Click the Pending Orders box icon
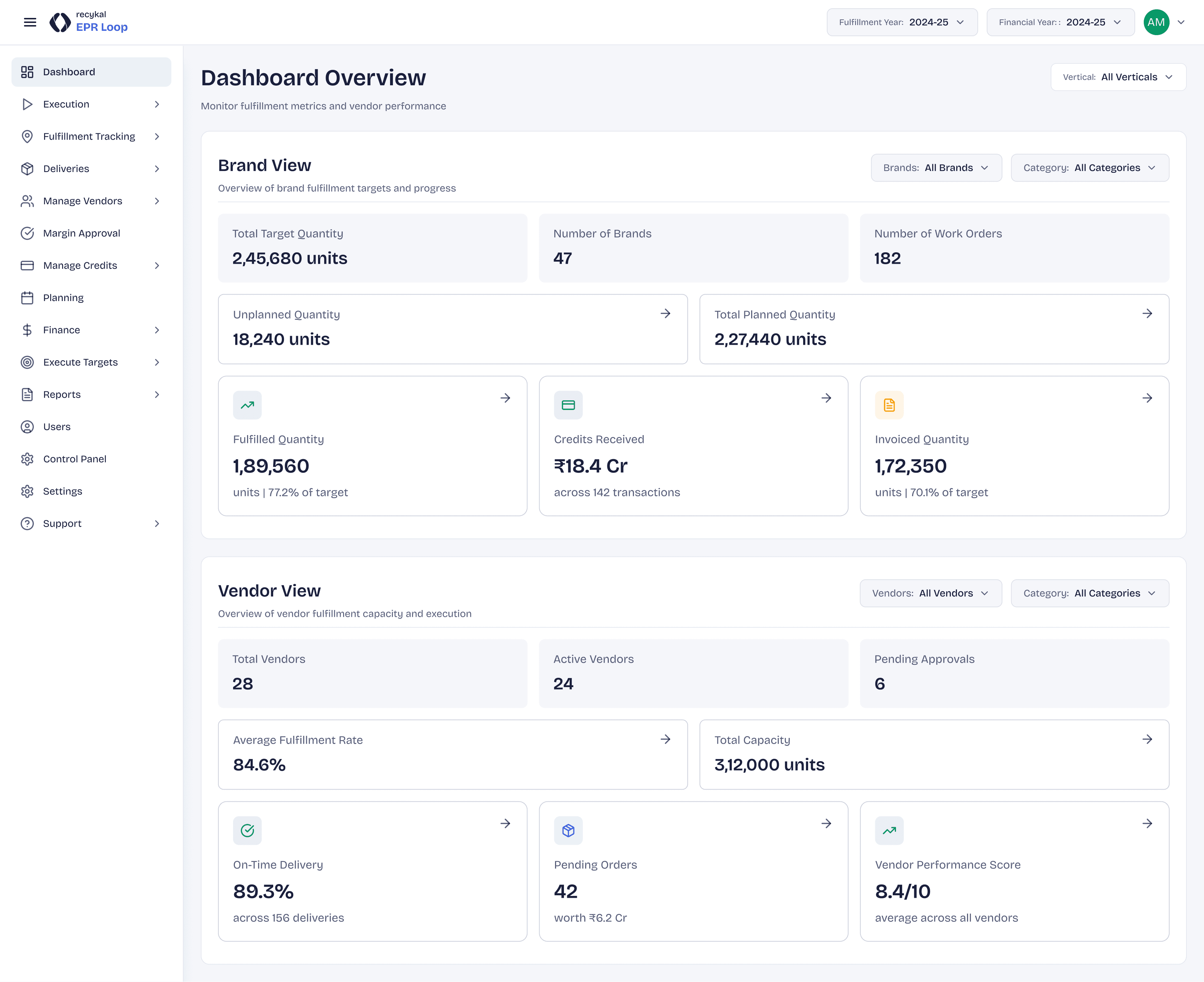 (x=568, y=830)
